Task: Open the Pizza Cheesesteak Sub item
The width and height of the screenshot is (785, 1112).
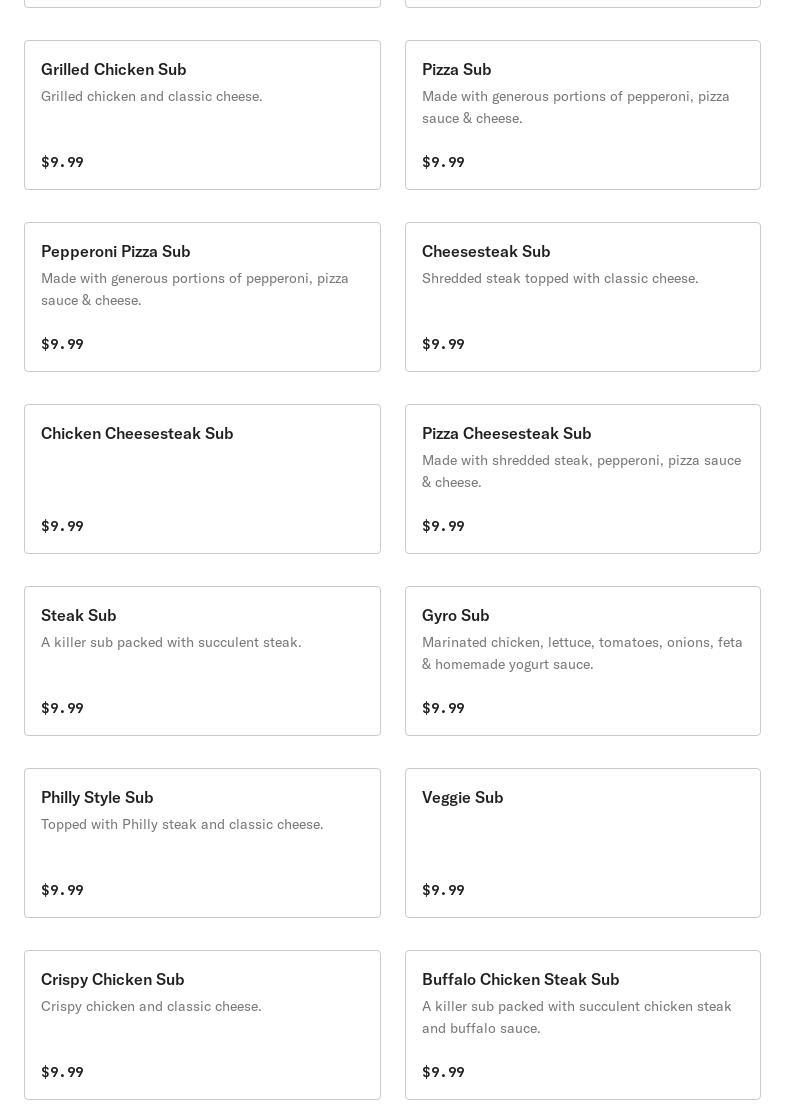Action: tap(582, 479)
